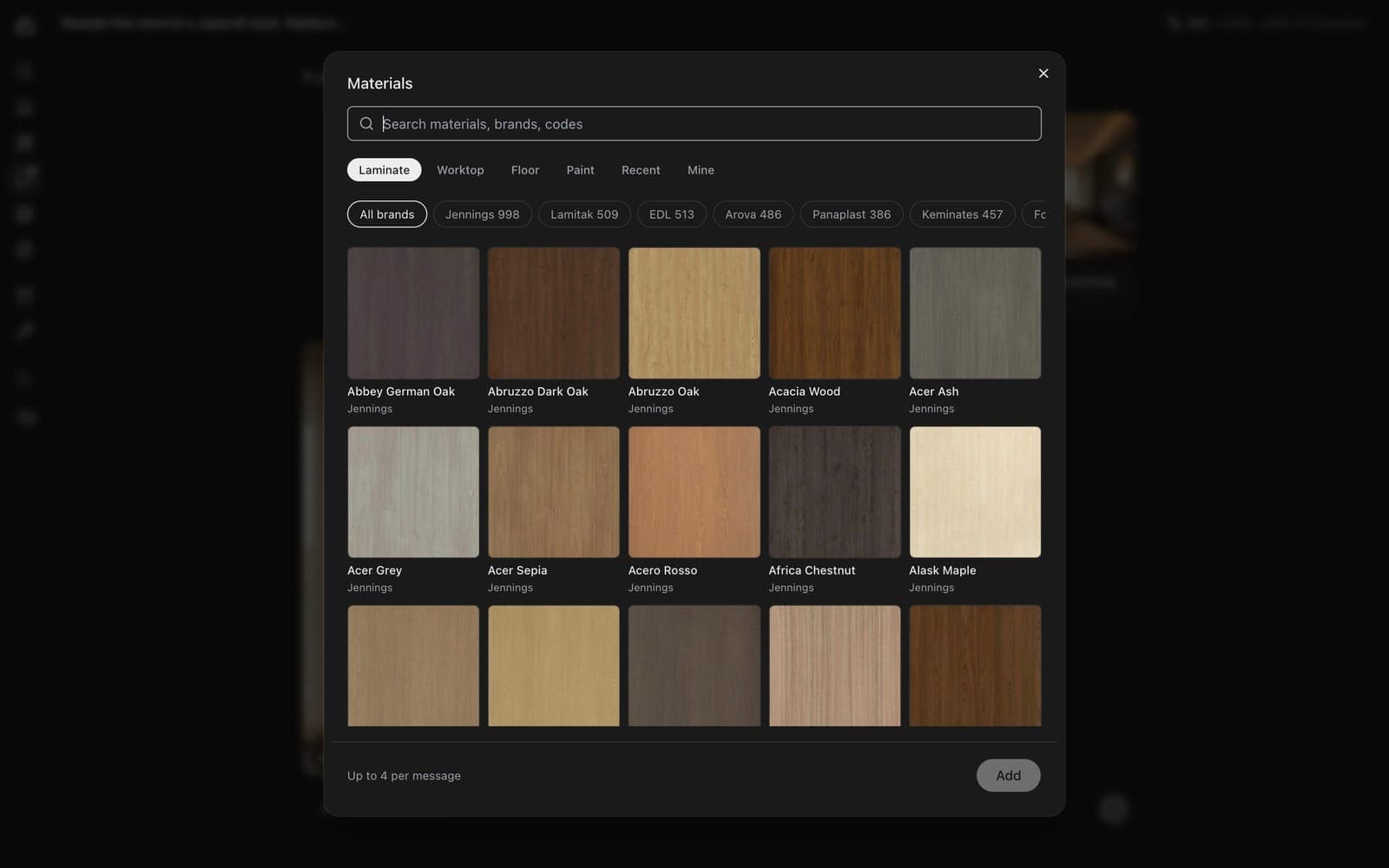The width and height of the screenshot is (1389, 868).
Task: Open the Mine tab
Action: [701, 170]
